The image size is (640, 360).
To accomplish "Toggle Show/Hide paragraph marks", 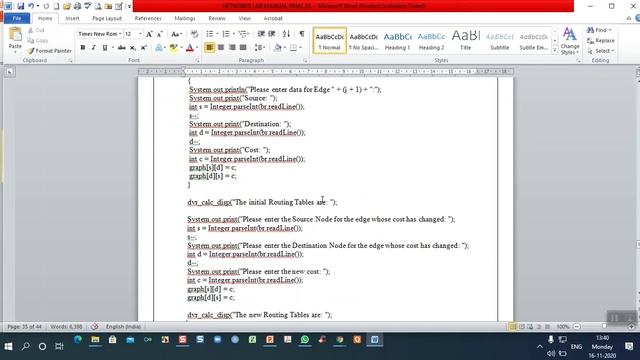I will tap(302, 34).
